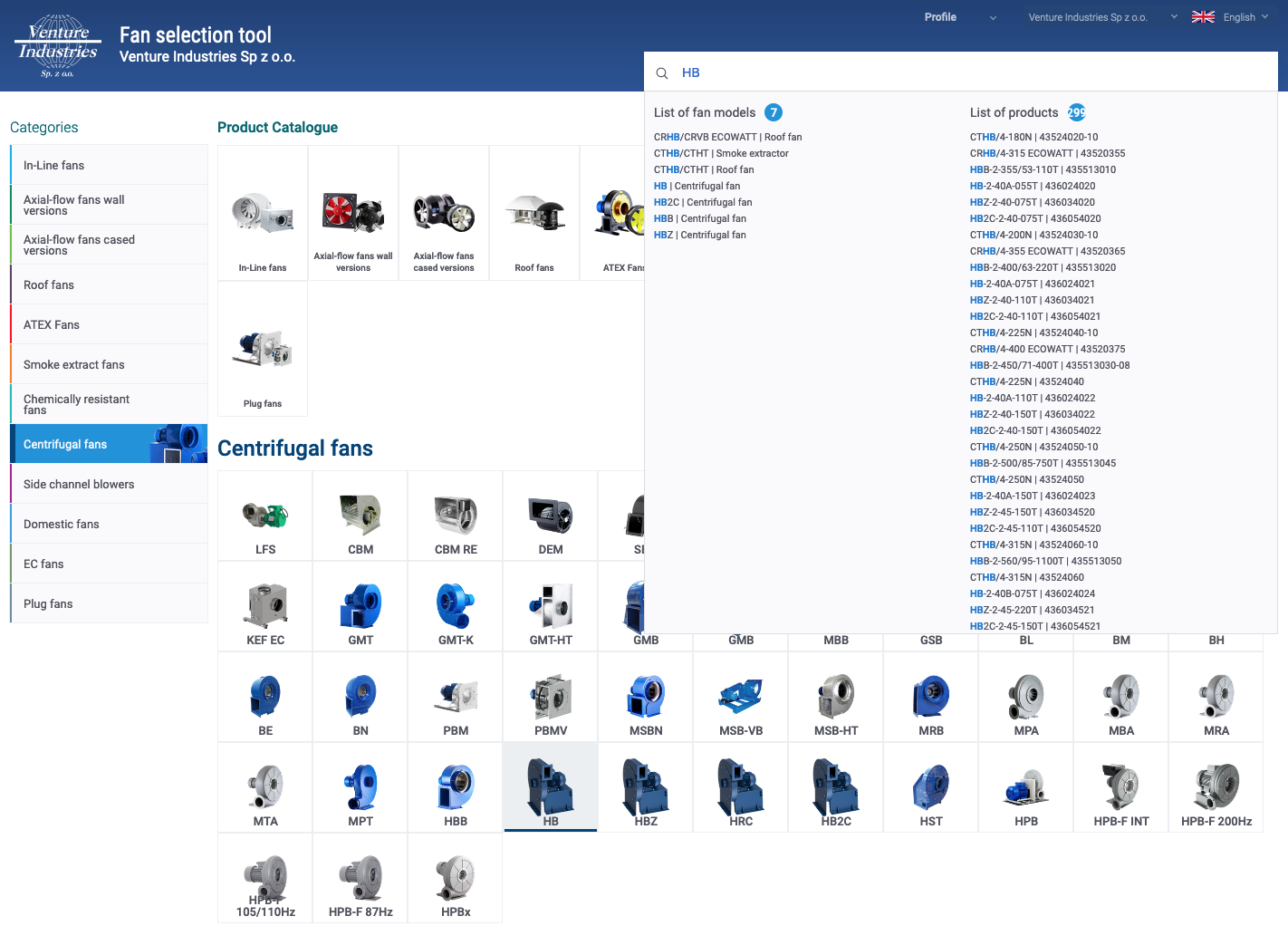
Task: Open the HPB fan model
Action: pyautogui.click(x=1026, y=787)
